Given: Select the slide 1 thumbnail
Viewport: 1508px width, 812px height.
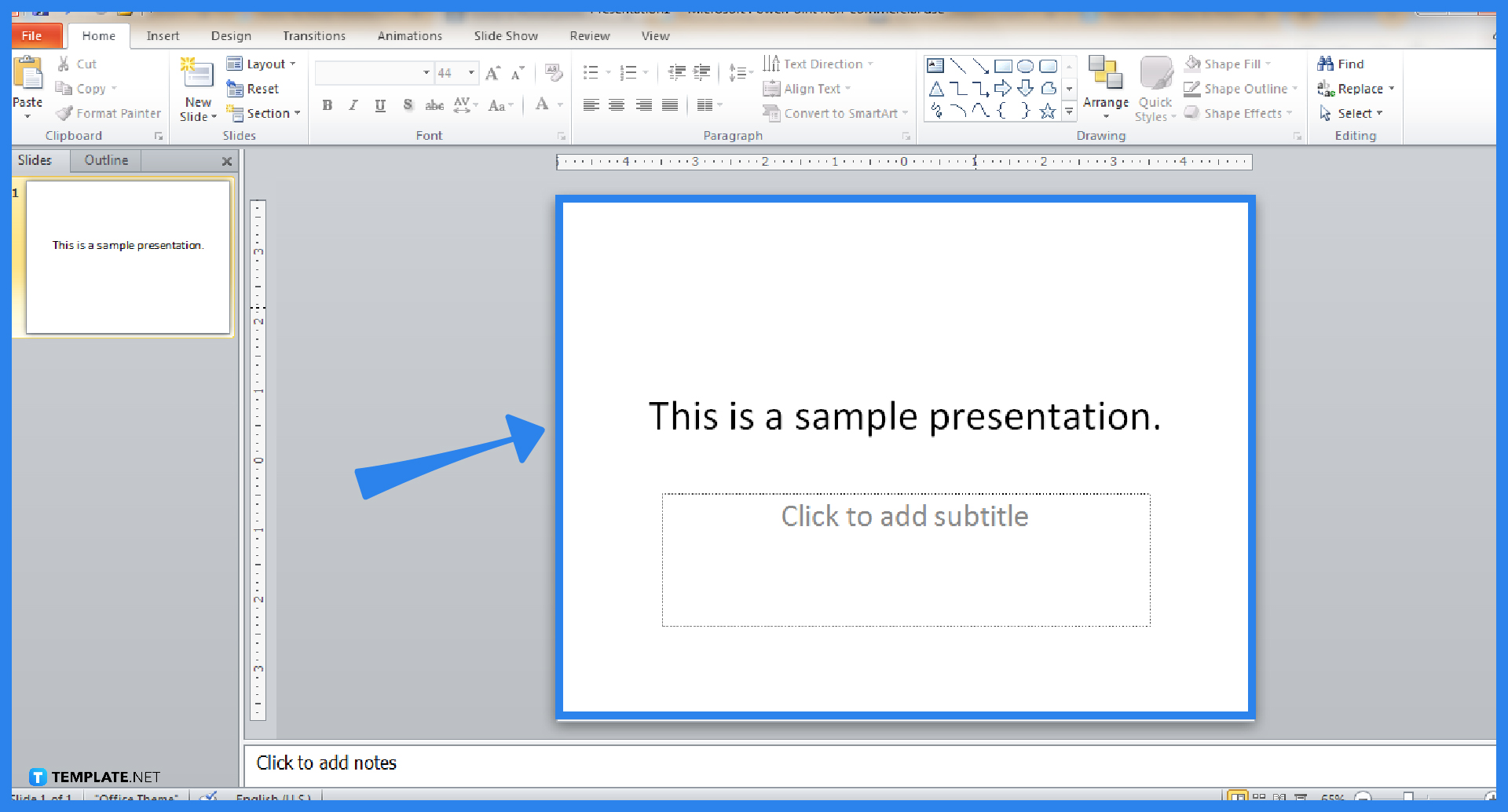Looking at the screenshot, I should pyautogui.click(x=127, y=257).
